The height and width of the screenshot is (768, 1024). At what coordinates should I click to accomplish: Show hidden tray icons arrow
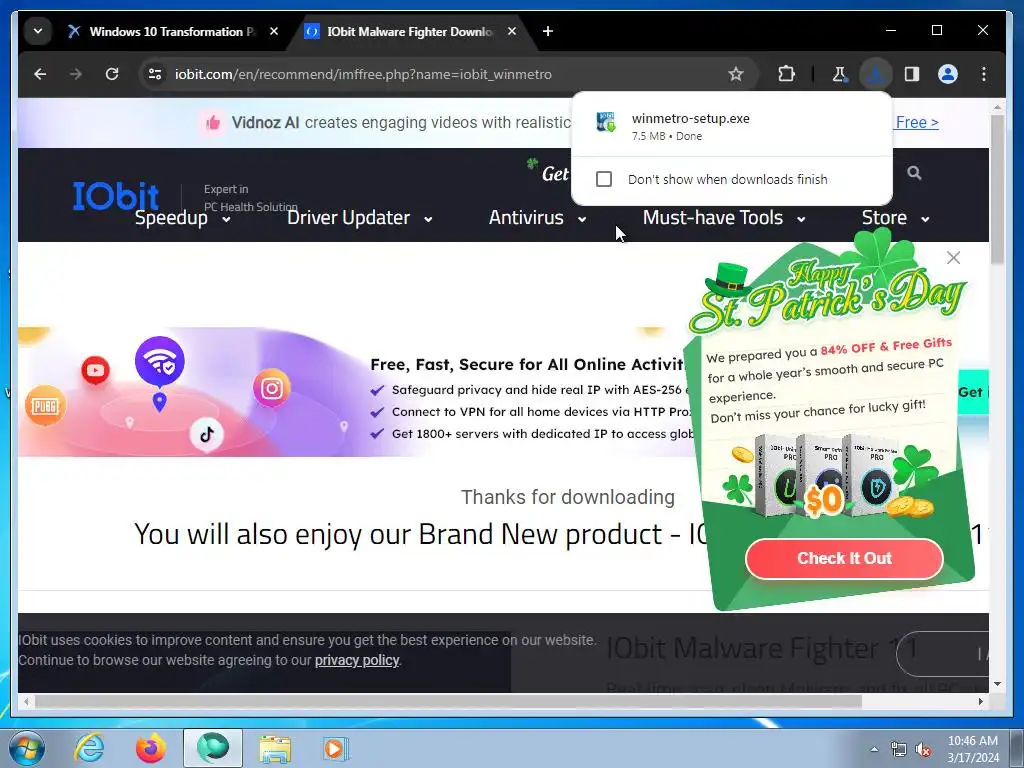(x=874, y=749)
